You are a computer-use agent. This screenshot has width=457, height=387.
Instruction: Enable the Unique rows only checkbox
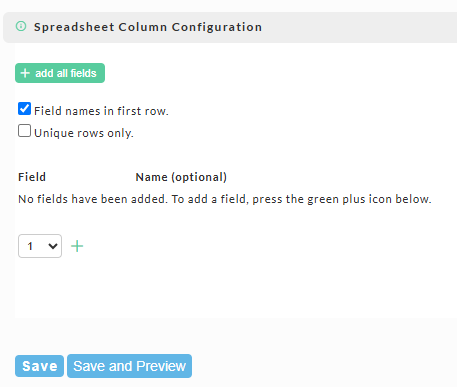coord(24,131)
